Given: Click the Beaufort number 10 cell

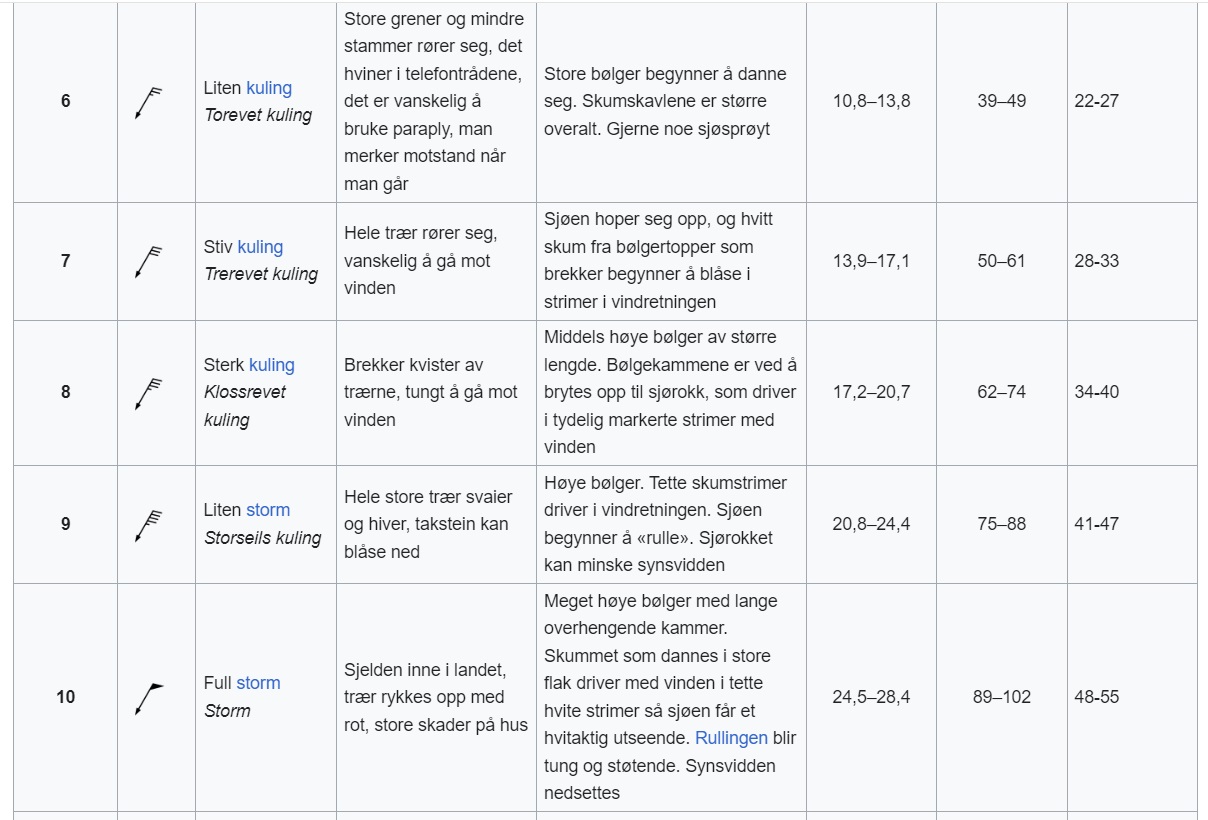Looking at the screenshot, I should coord(66,697).
